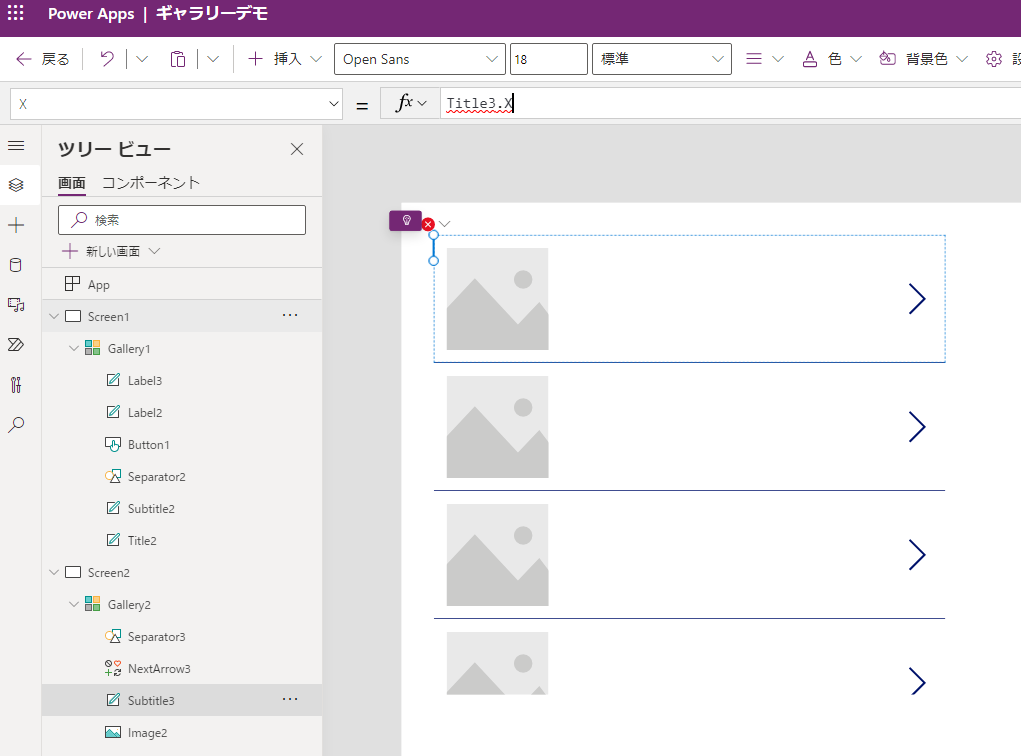Click the paste clipboard icon

pos(178,59)
